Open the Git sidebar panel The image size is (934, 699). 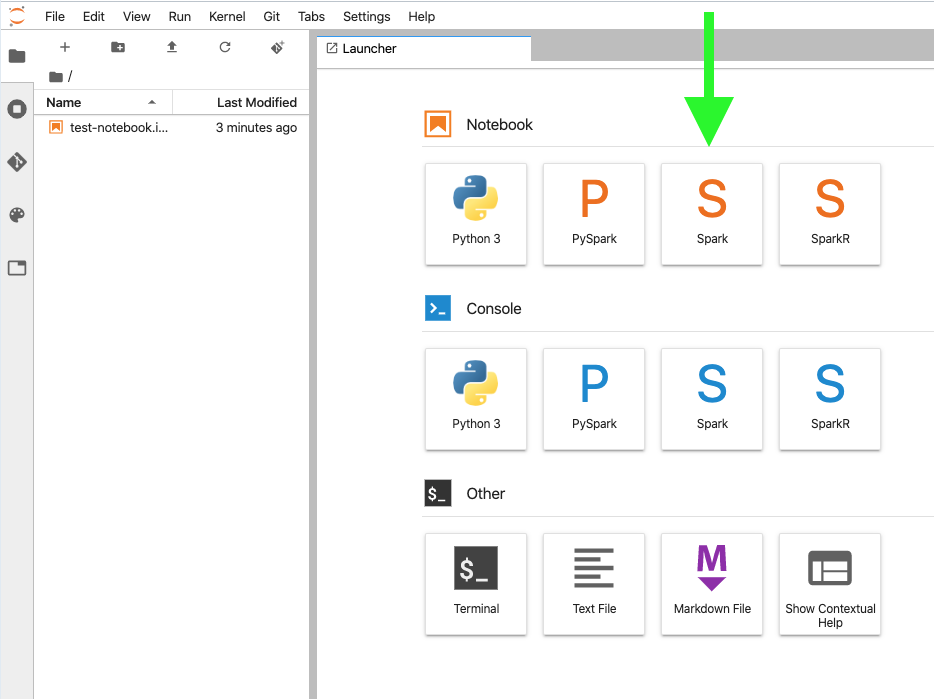17,161
